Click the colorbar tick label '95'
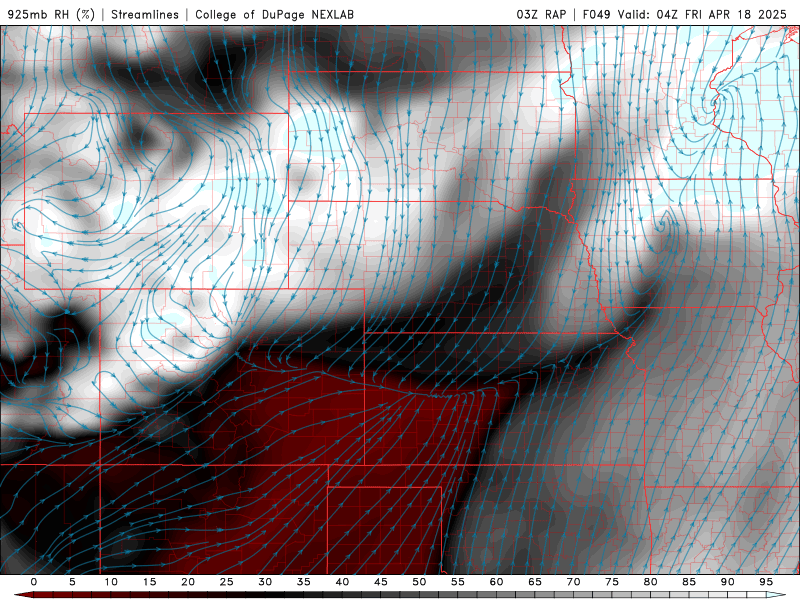This screenshot has height=600, width=800. coord(766,582)
